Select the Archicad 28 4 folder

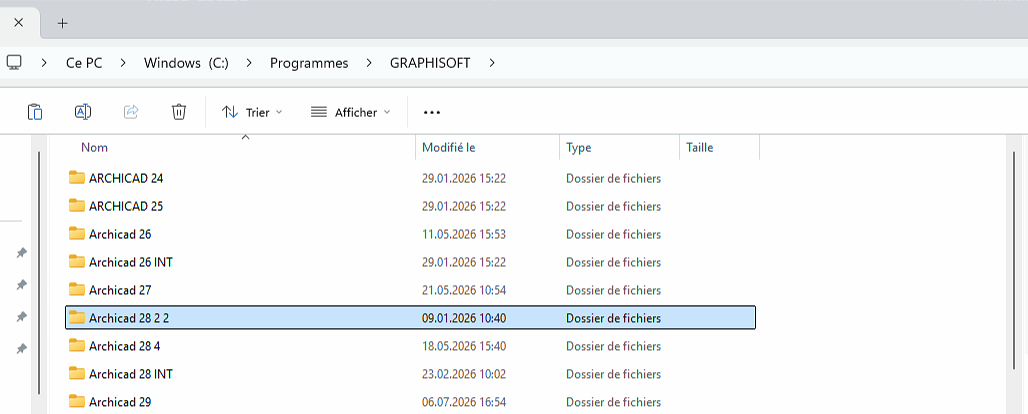coord(410,346)
